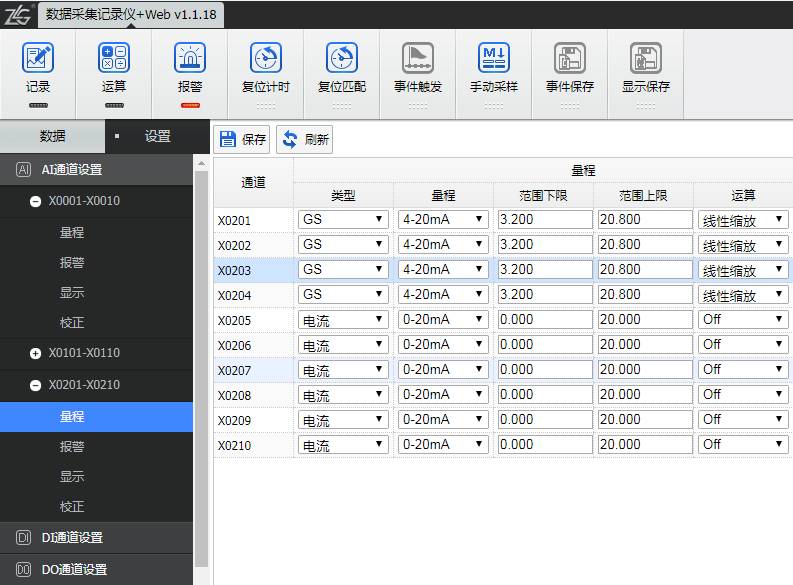The image size is (793, 585).
Task: Collapse the X0001-X0010 channel group
Action: click(x=36, y=201)
